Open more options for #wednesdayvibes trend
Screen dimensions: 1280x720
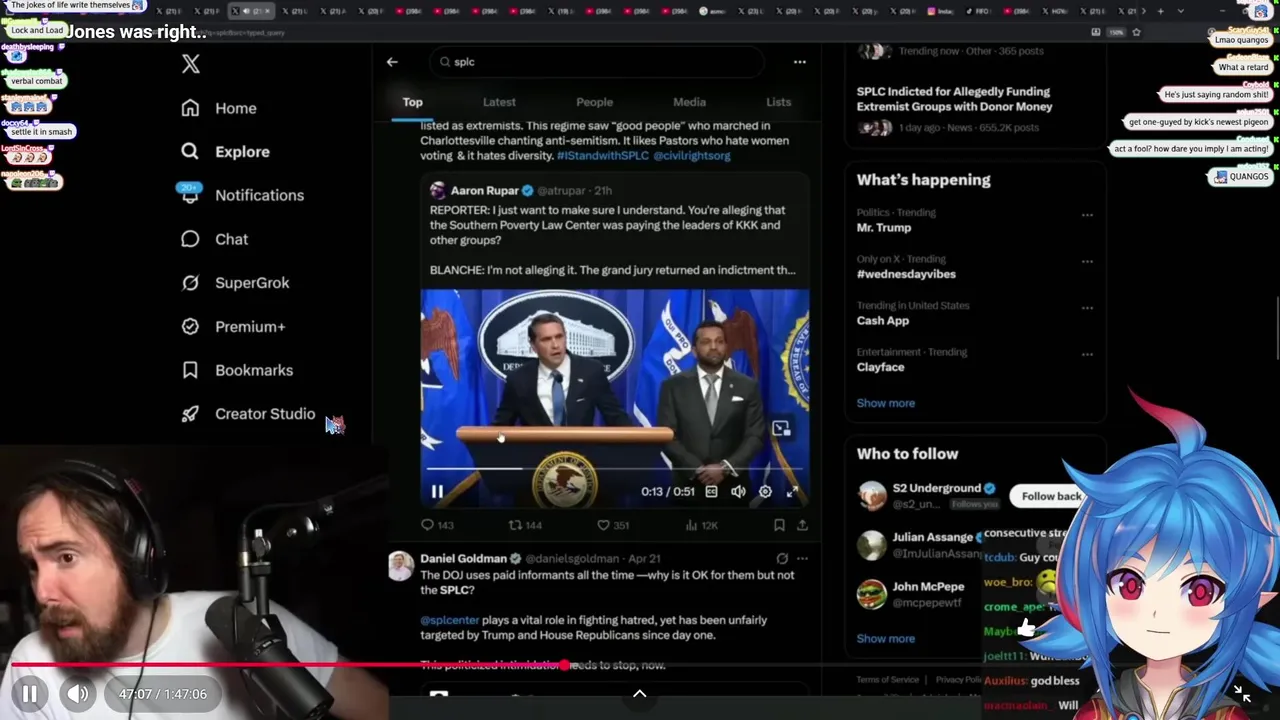tap(1087, 261)
